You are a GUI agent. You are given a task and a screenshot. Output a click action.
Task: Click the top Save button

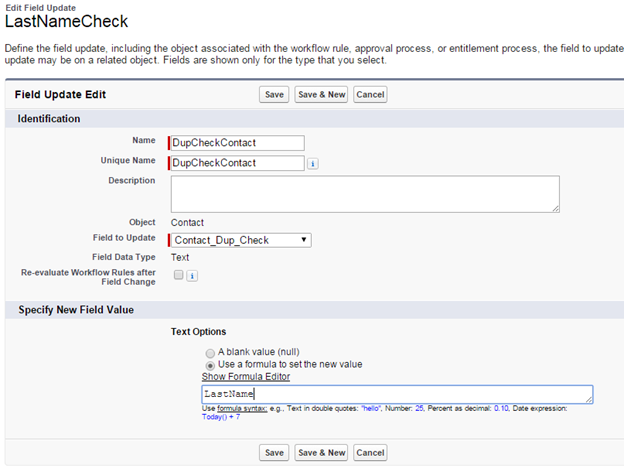pos(274,95)
